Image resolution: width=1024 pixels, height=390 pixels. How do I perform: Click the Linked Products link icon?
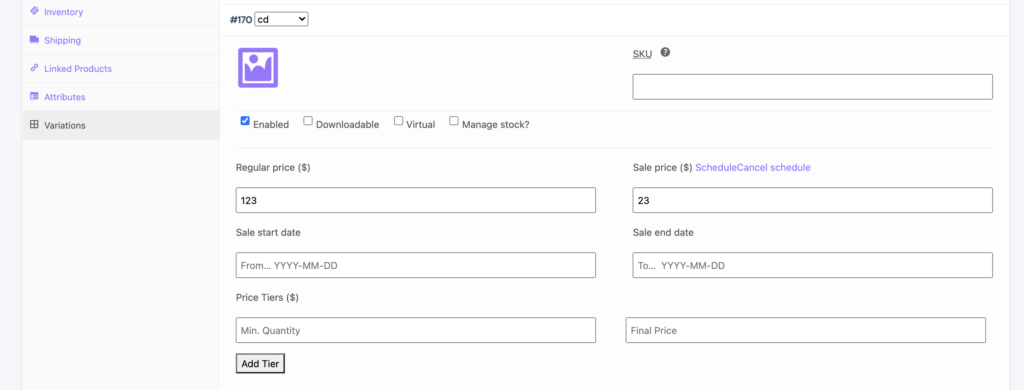[34, 68]
